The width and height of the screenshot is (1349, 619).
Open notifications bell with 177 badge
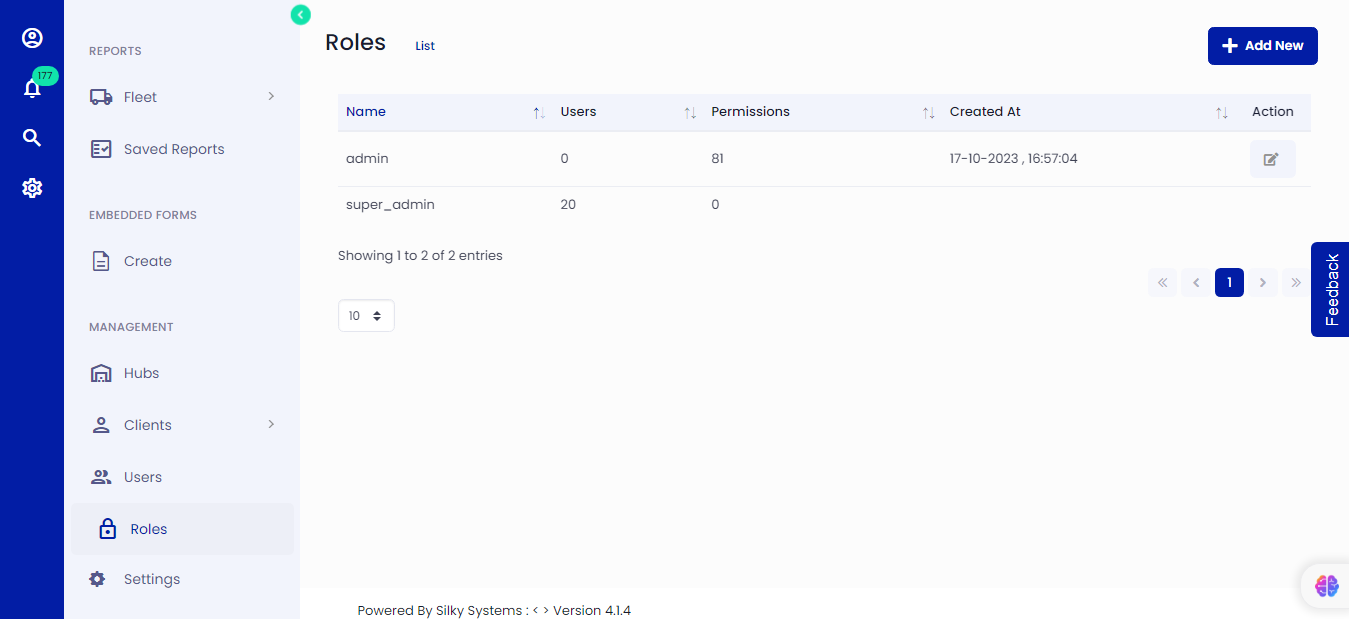(32, 88)
